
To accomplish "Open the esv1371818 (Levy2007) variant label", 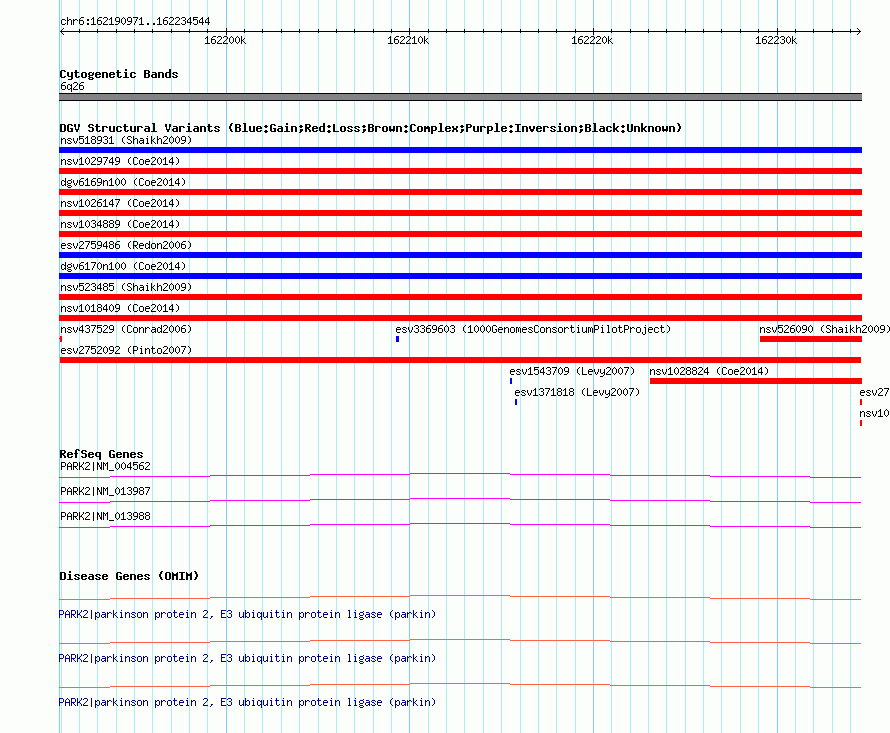I will point(577,392).
